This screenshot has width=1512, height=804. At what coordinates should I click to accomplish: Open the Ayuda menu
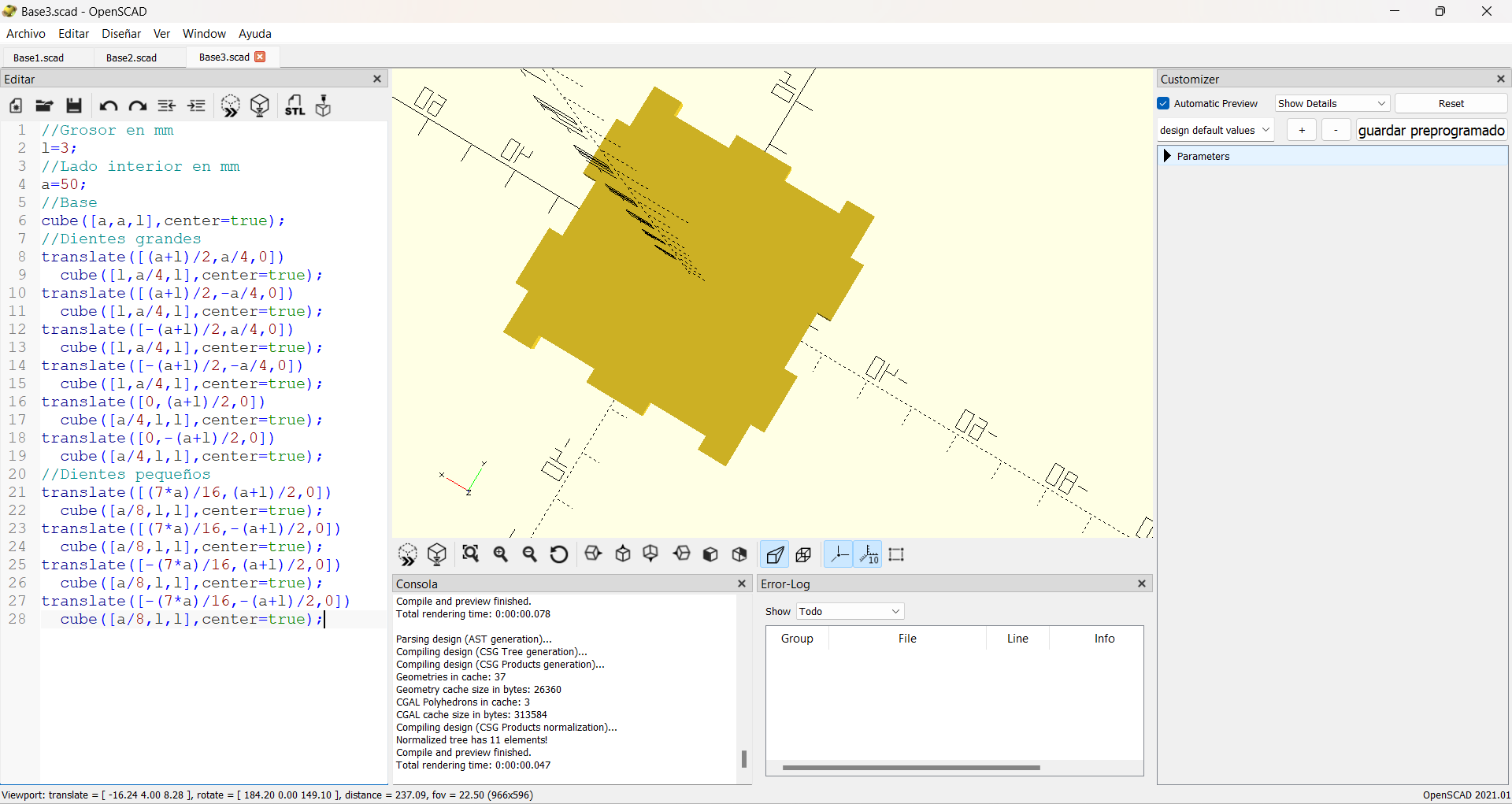point(255,34)
